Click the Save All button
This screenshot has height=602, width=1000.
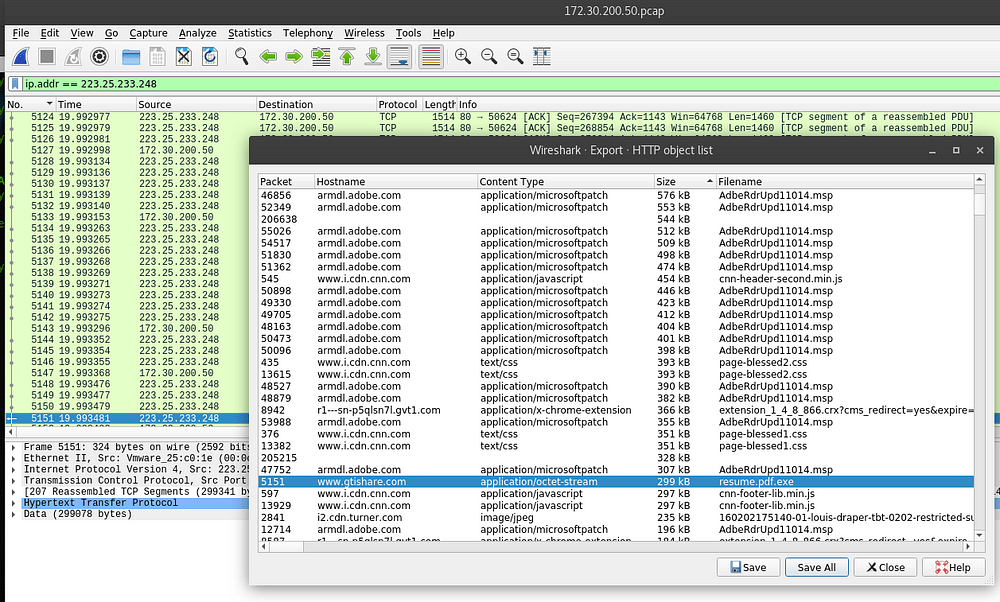coord(816,567)
